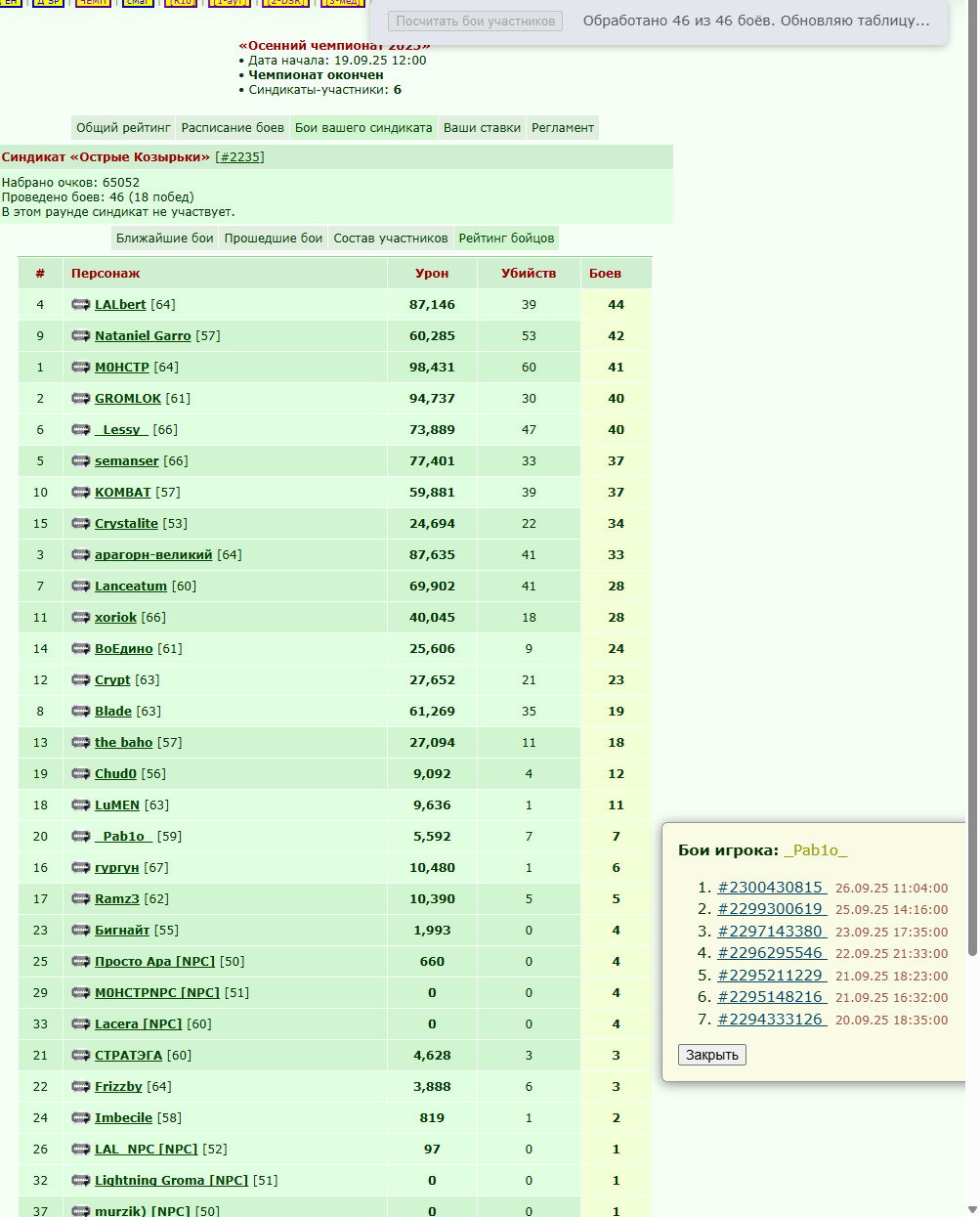Click LALbert's battle count 44

tap(616, 305)
